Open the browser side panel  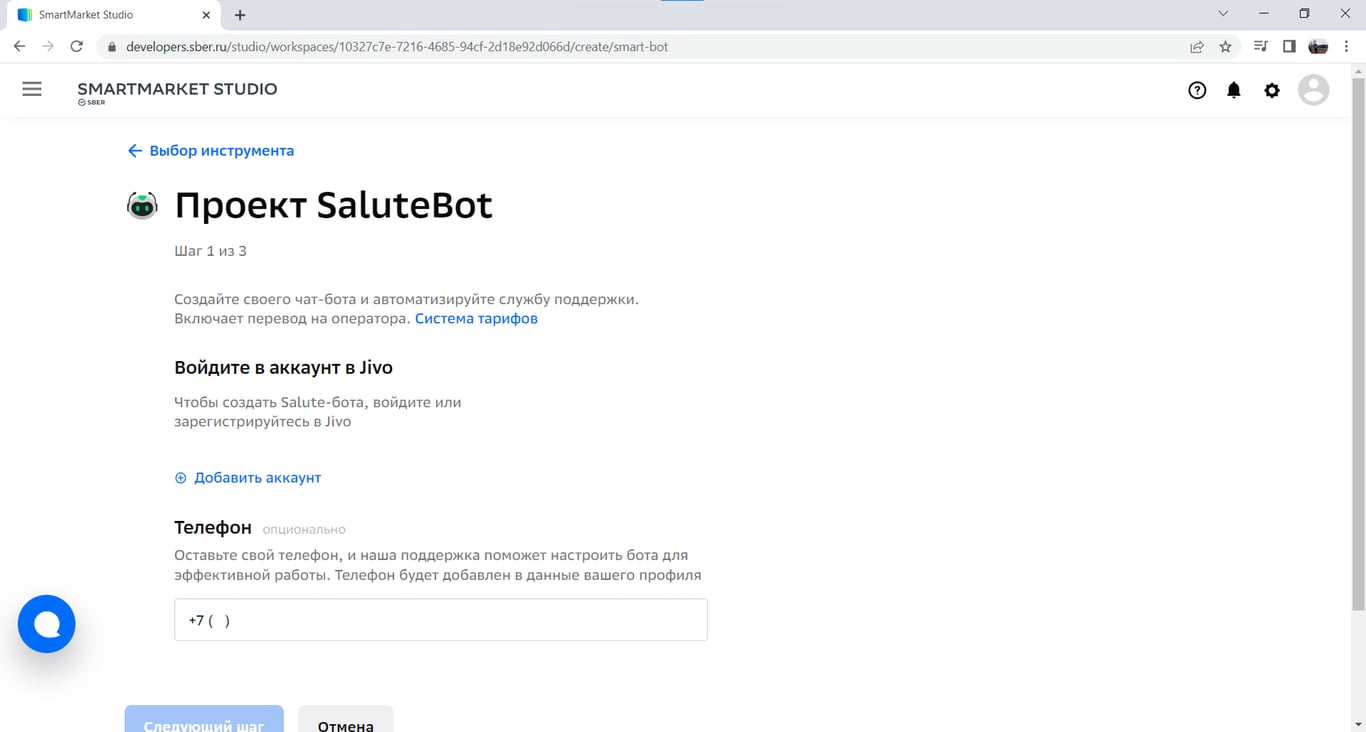[x=1289, y=46]
